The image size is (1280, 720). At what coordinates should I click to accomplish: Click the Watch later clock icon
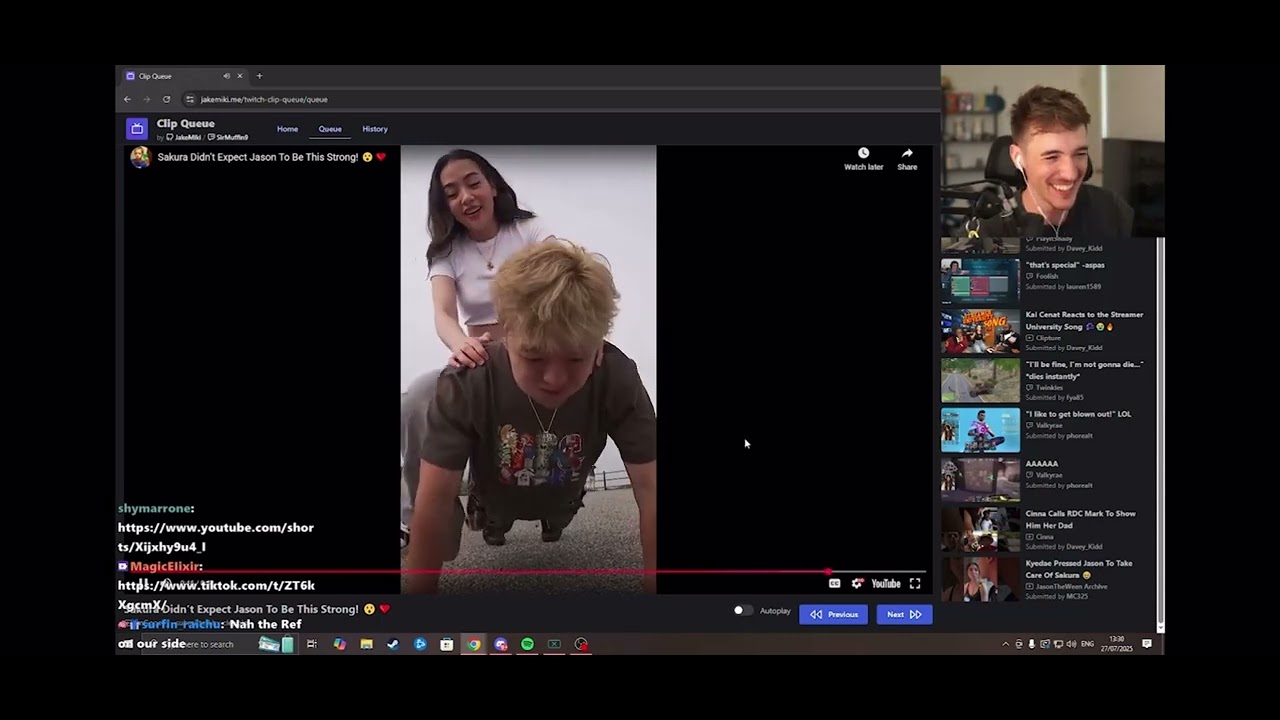click(x=863, y=153)
